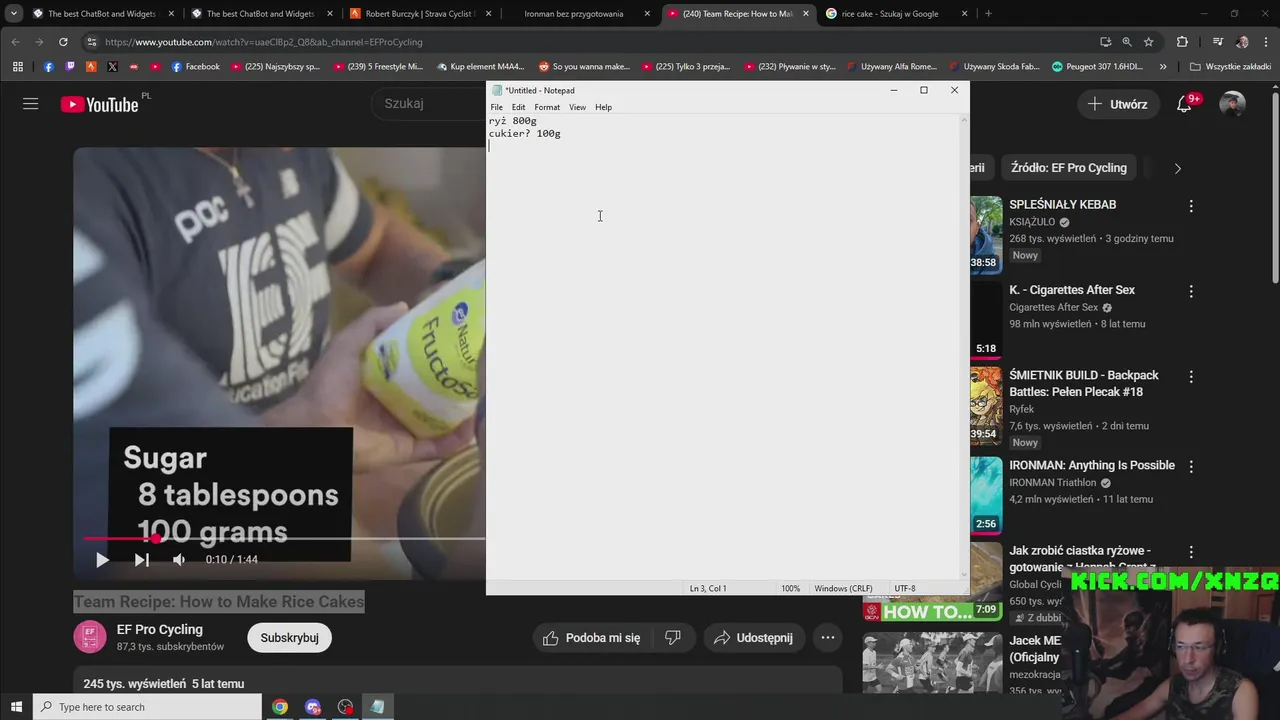Screen dimensions: 1280x720
Task: Open the apps grid in bookmarks bar
Action: coord(17,67)
